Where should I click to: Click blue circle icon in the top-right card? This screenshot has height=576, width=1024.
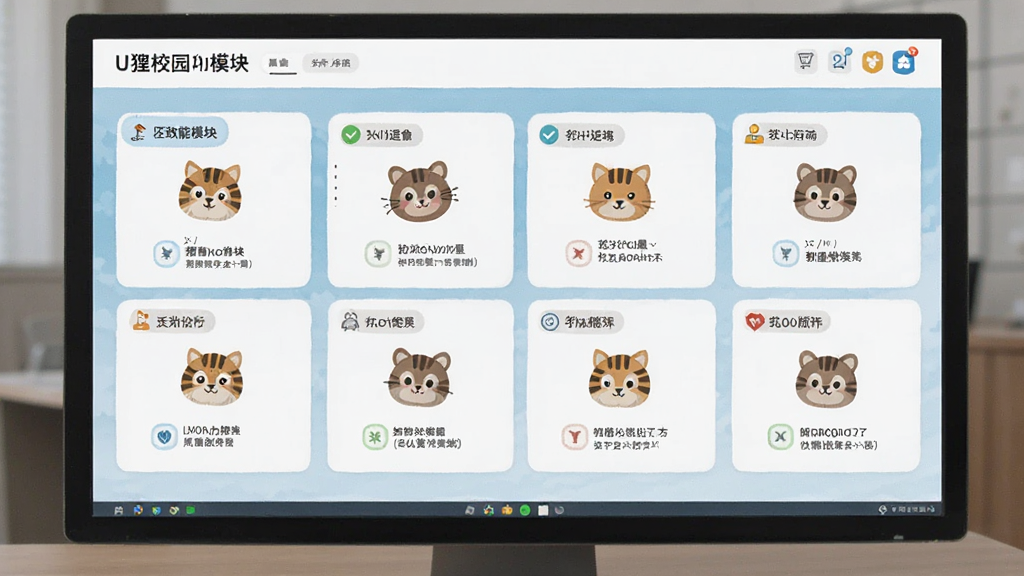(x=785, y=253)
